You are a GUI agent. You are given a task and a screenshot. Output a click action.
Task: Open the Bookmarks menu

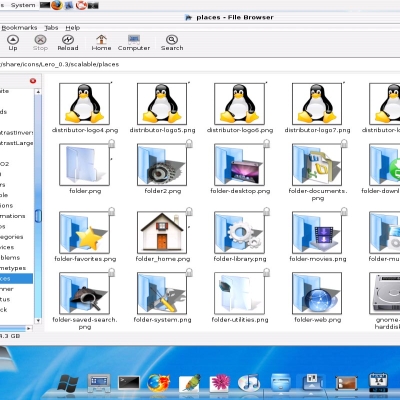(x=19, y=28)
